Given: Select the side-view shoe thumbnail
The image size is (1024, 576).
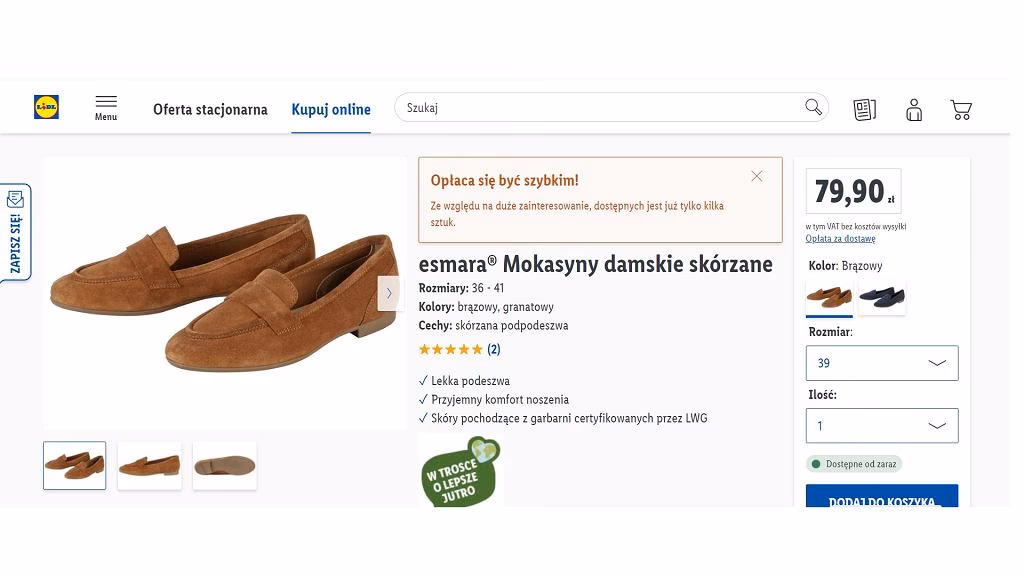Looking at the screenshot, I should pos(149,465).
